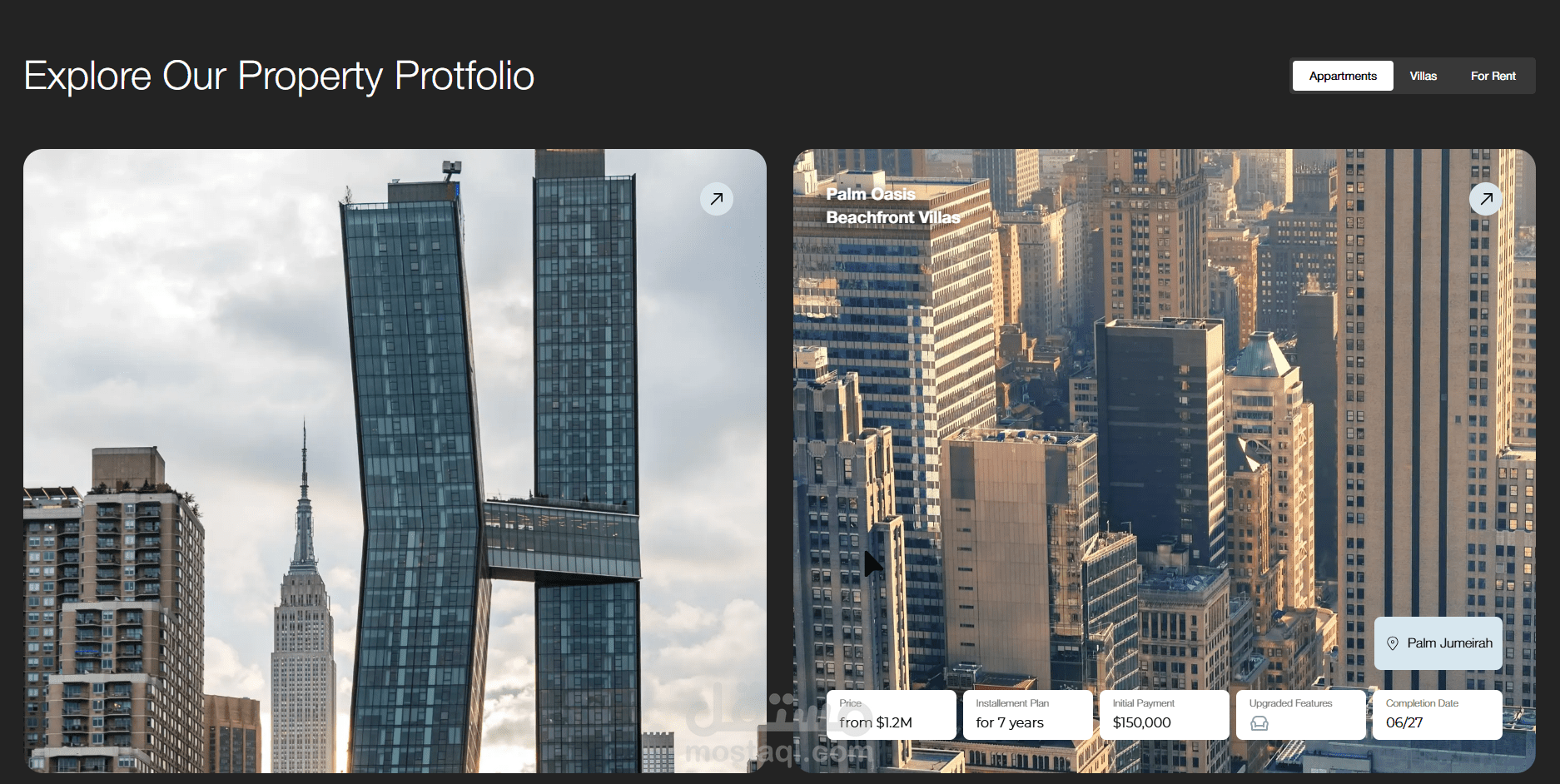The image size is (1560, 784).
Task: Click the $150,000 amount text
Action: coord(1141,722)
